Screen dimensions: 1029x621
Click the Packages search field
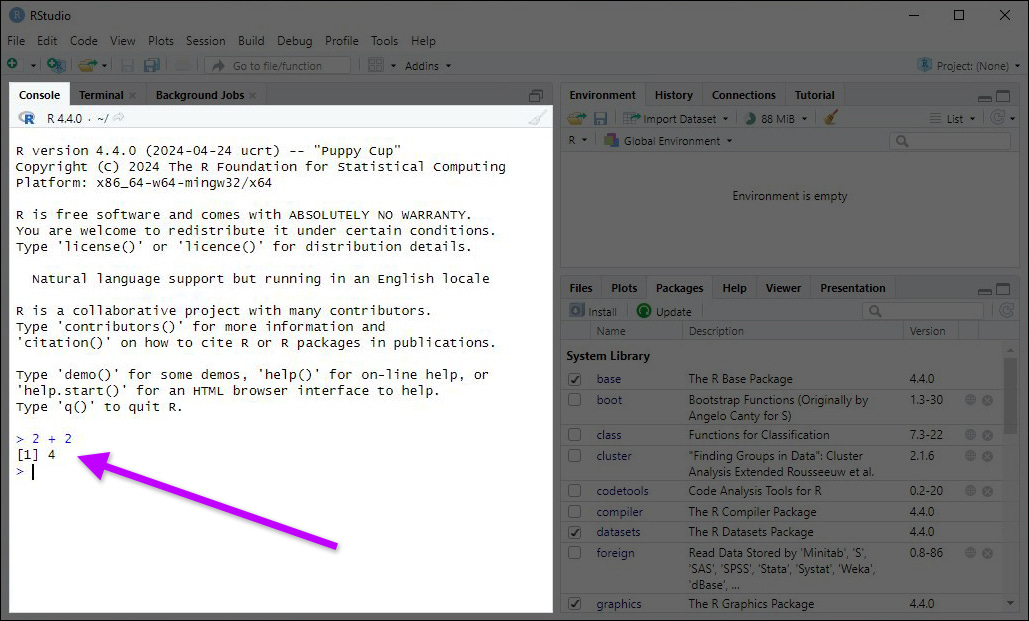923,310
